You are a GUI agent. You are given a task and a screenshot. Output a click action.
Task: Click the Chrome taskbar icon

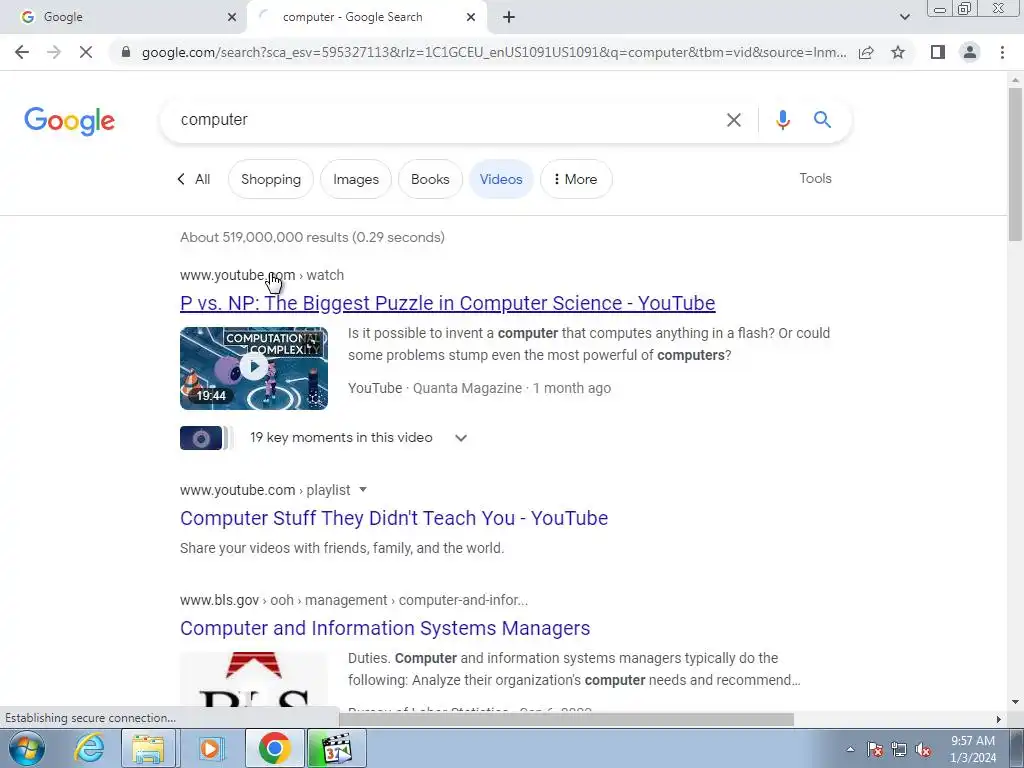click(x=274, y=748)
